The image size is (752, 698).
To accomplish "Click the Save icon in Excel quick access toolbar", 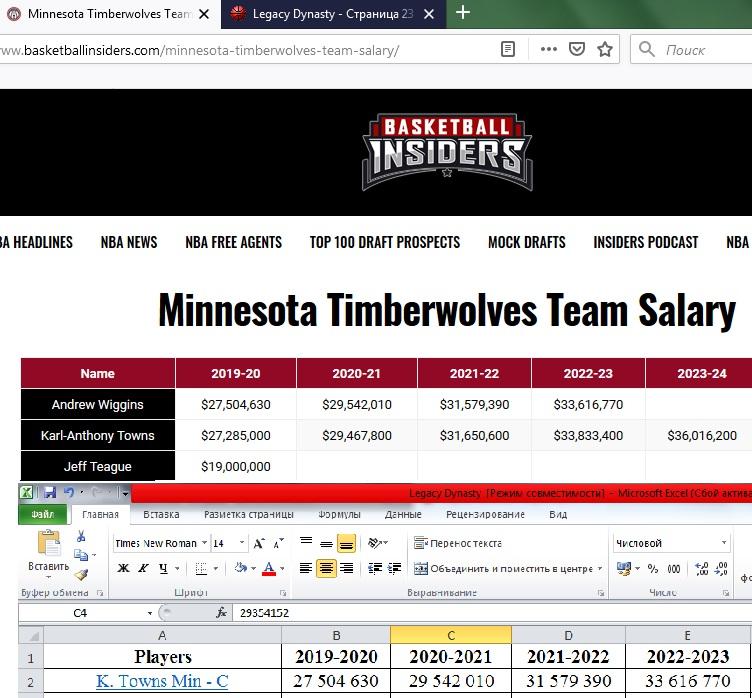I will click(x=49, y=492).
